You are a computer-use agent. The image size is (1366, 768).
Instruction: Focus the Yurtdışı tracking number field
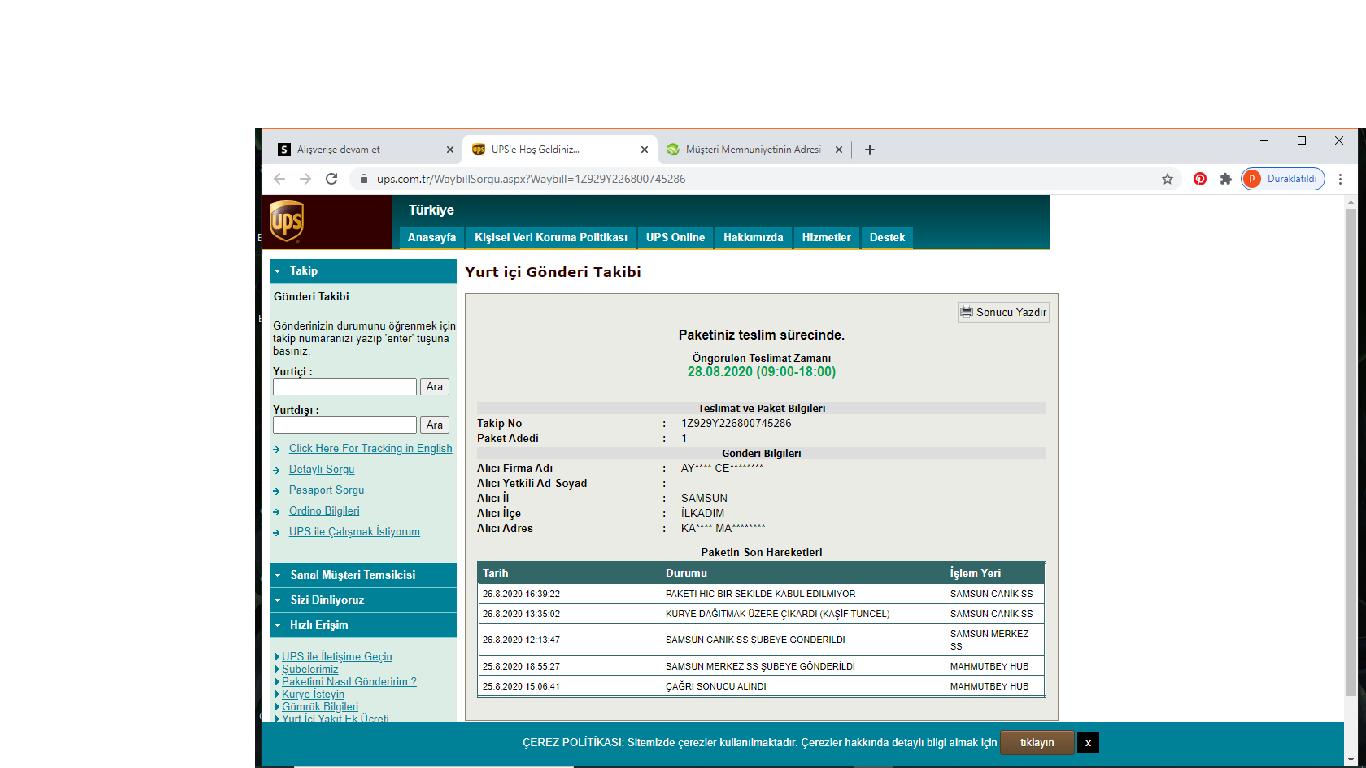coord(345,425)
